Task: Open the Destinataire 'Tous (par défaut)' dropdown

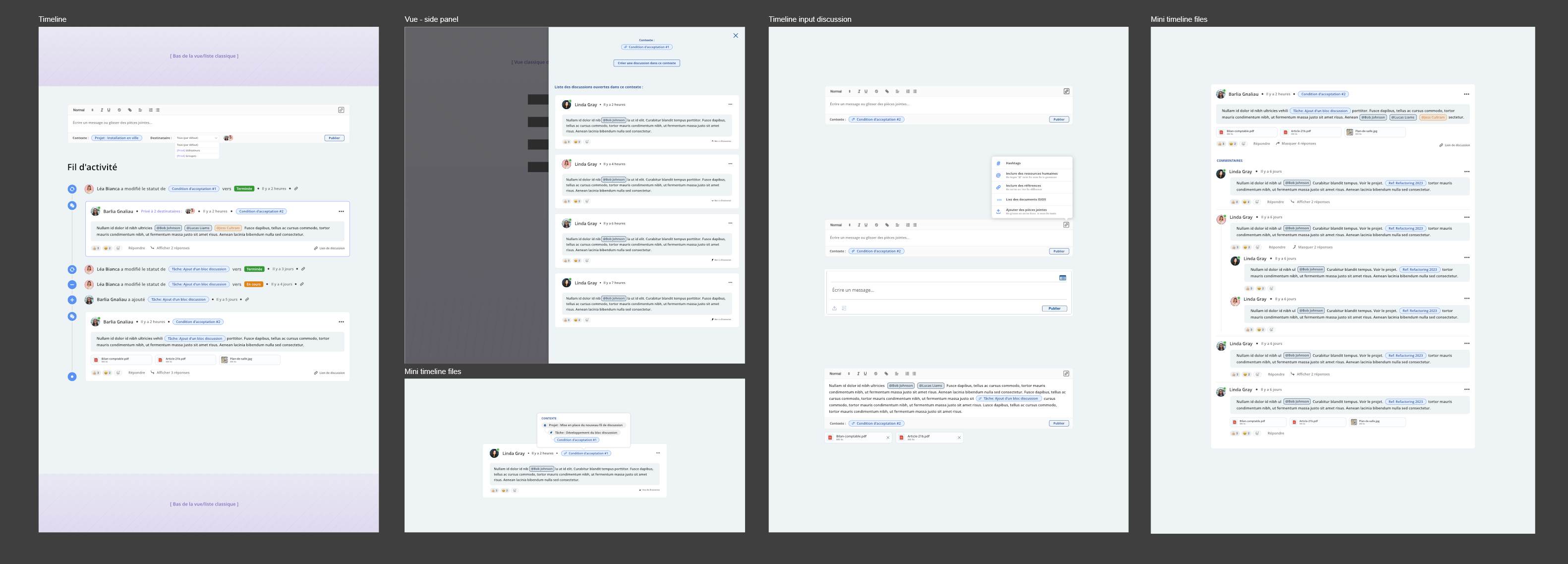Action: coord(197,137)
